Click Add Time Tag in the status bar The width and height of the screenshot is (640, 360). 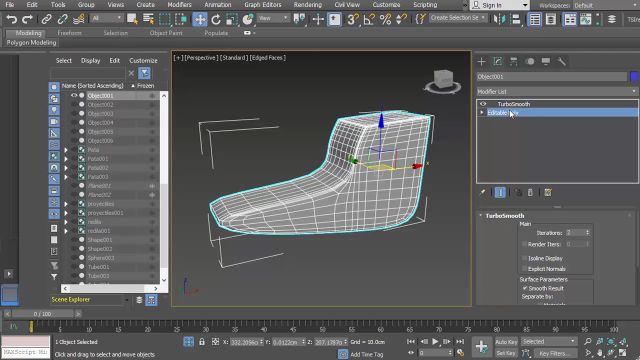[x=367, y=354]
